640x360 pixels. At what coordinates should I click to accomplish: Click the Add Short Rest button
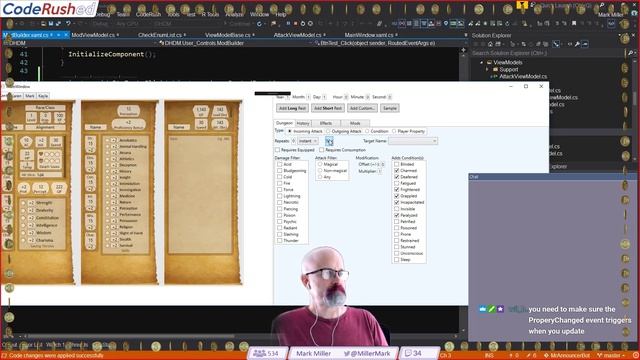(327, 108)
